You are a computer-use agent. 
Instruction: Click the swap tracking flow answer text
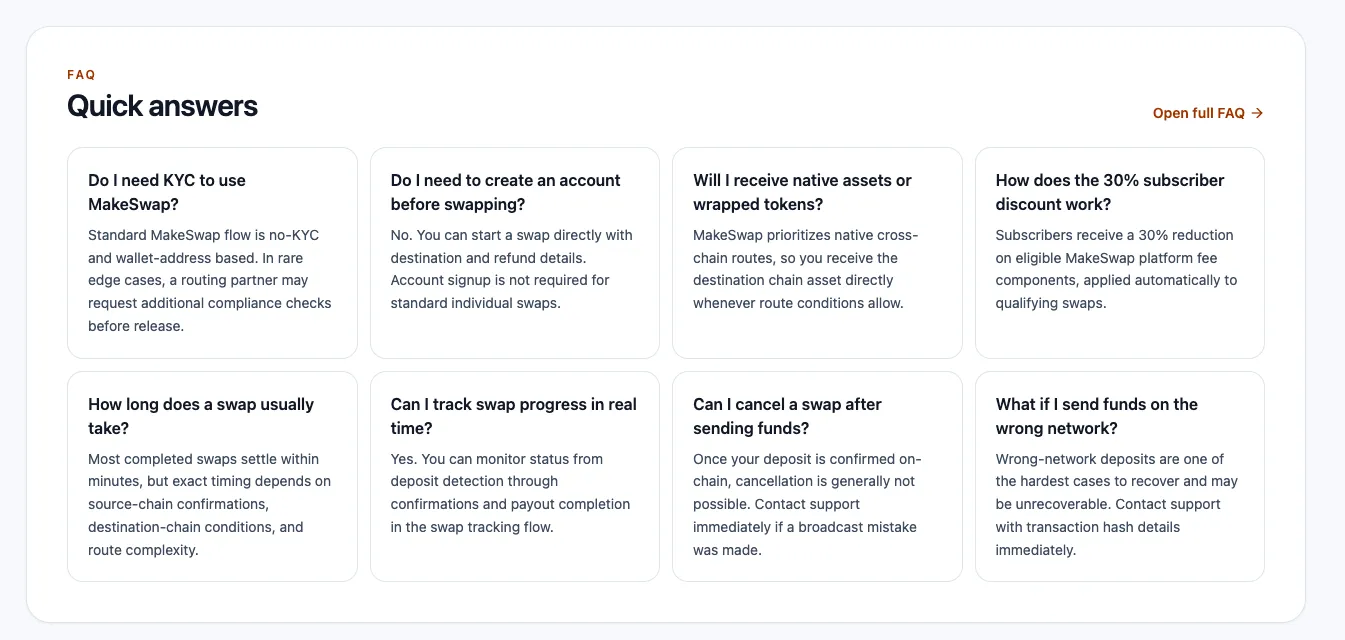coord(511,493)
